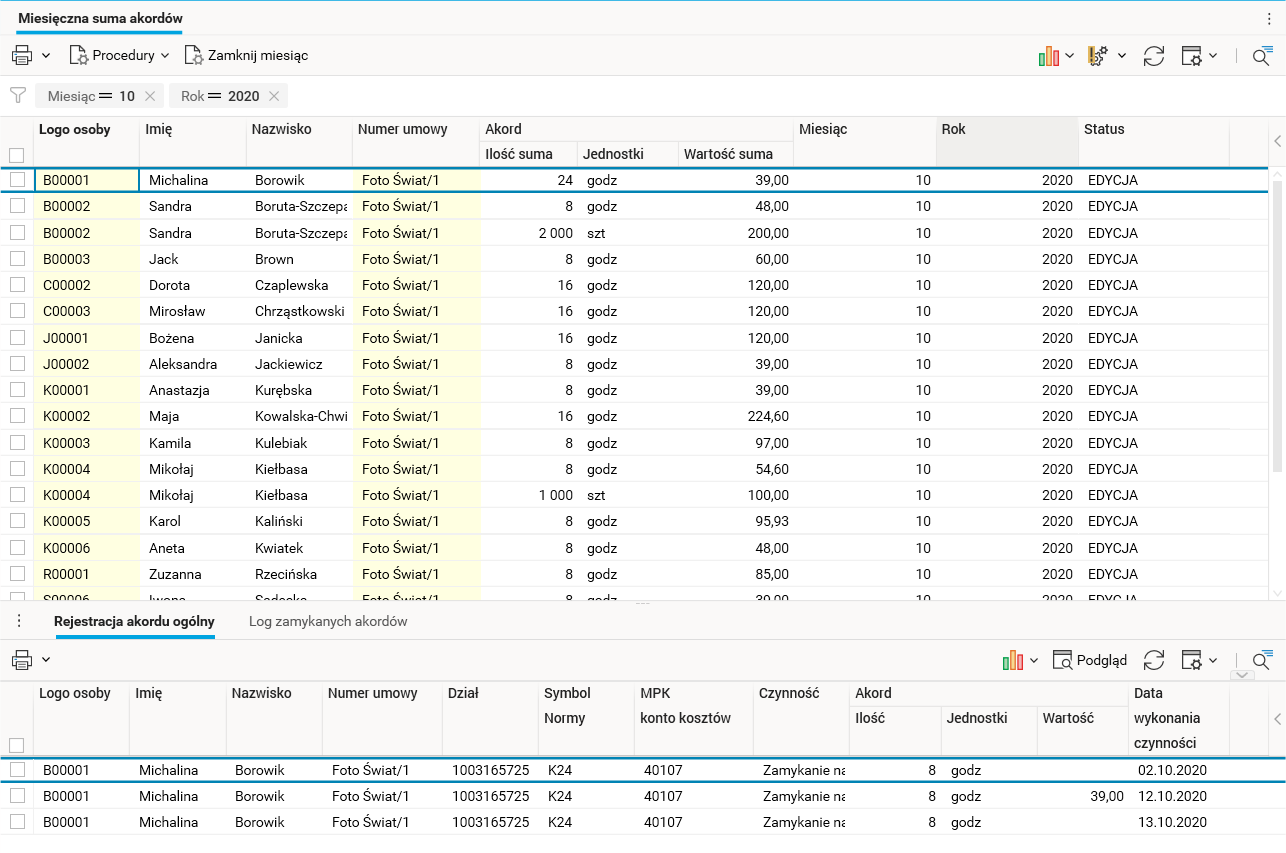
Task: Select all rows via upper header checkbox
Action: point(17,155)
